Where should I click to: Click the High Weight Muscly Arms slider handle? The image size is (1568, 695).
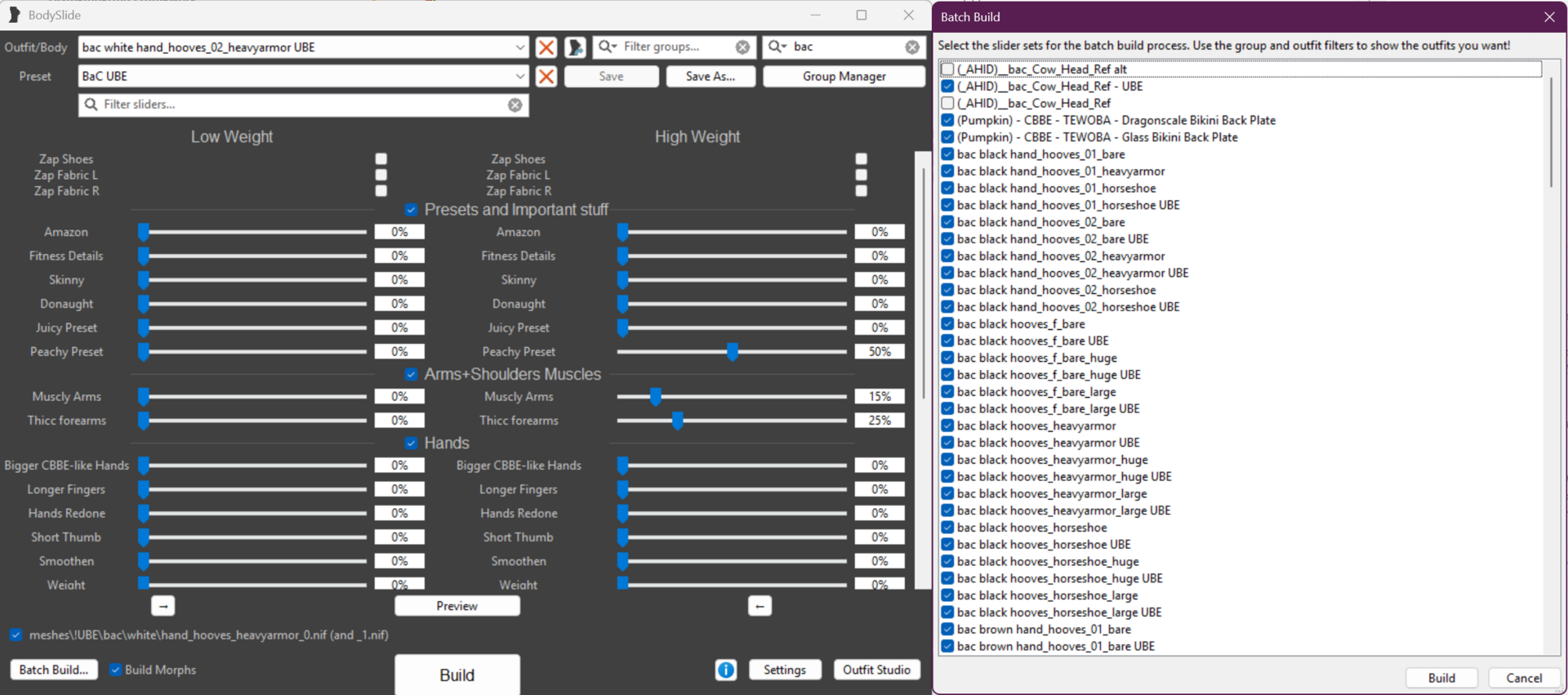[656, 396]
